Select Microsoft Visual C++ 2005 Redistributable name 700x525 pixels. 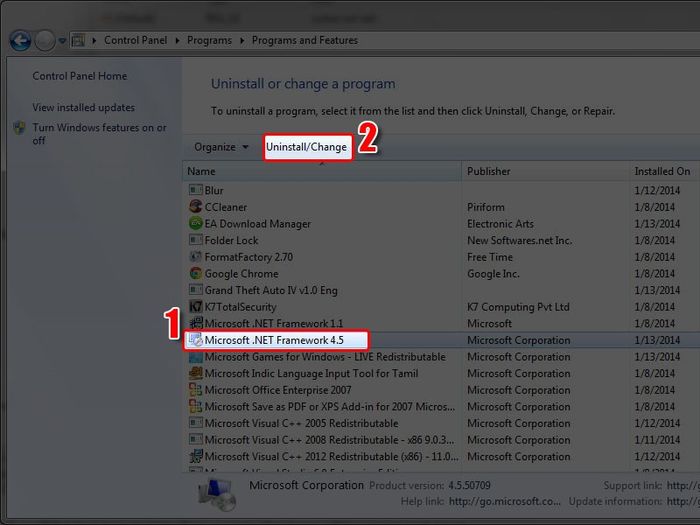[301, 423]
